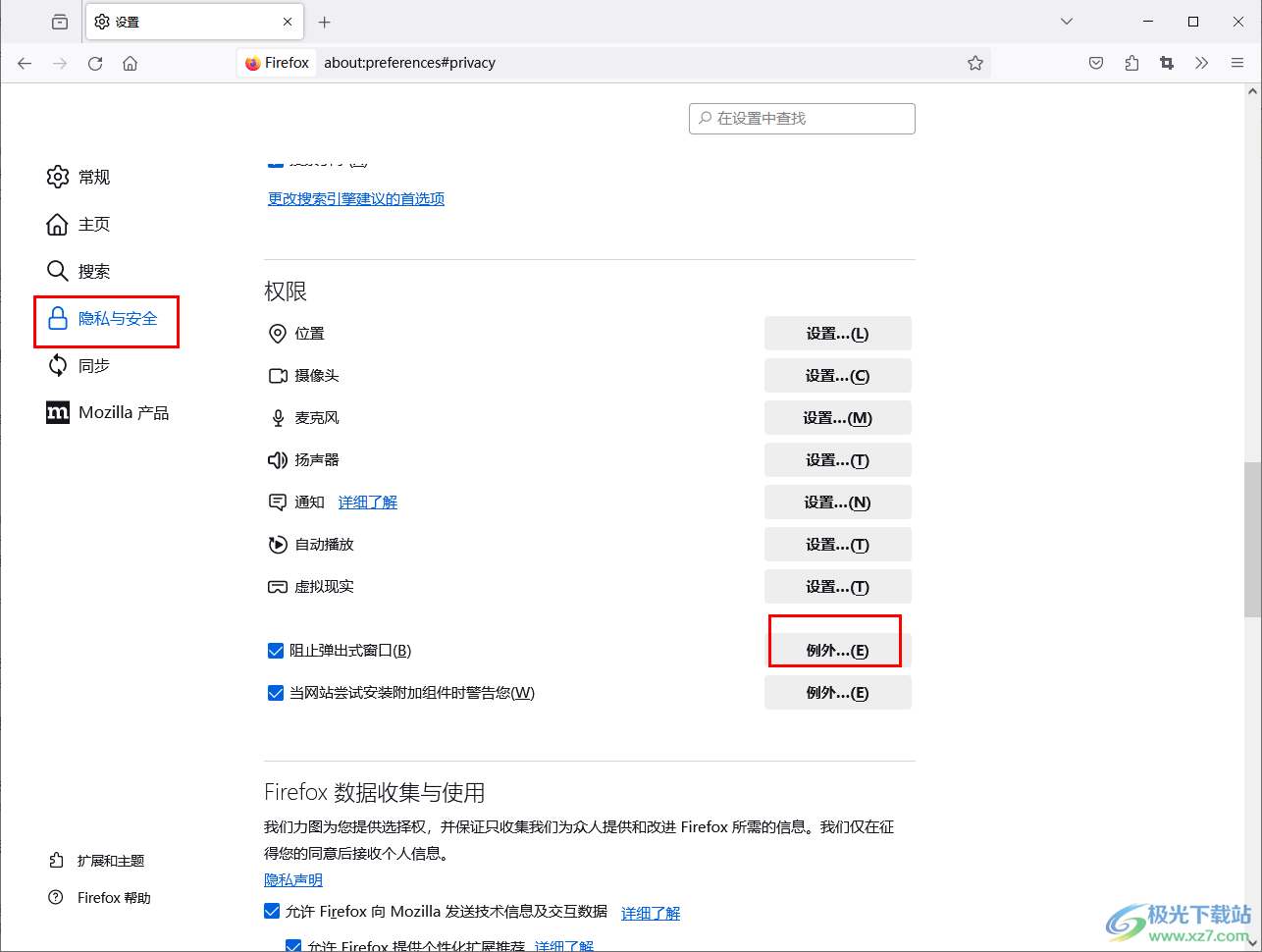Open 扬声器 permission 设置 button
This screenshot has width=1262, height=952.
(838, 460)
